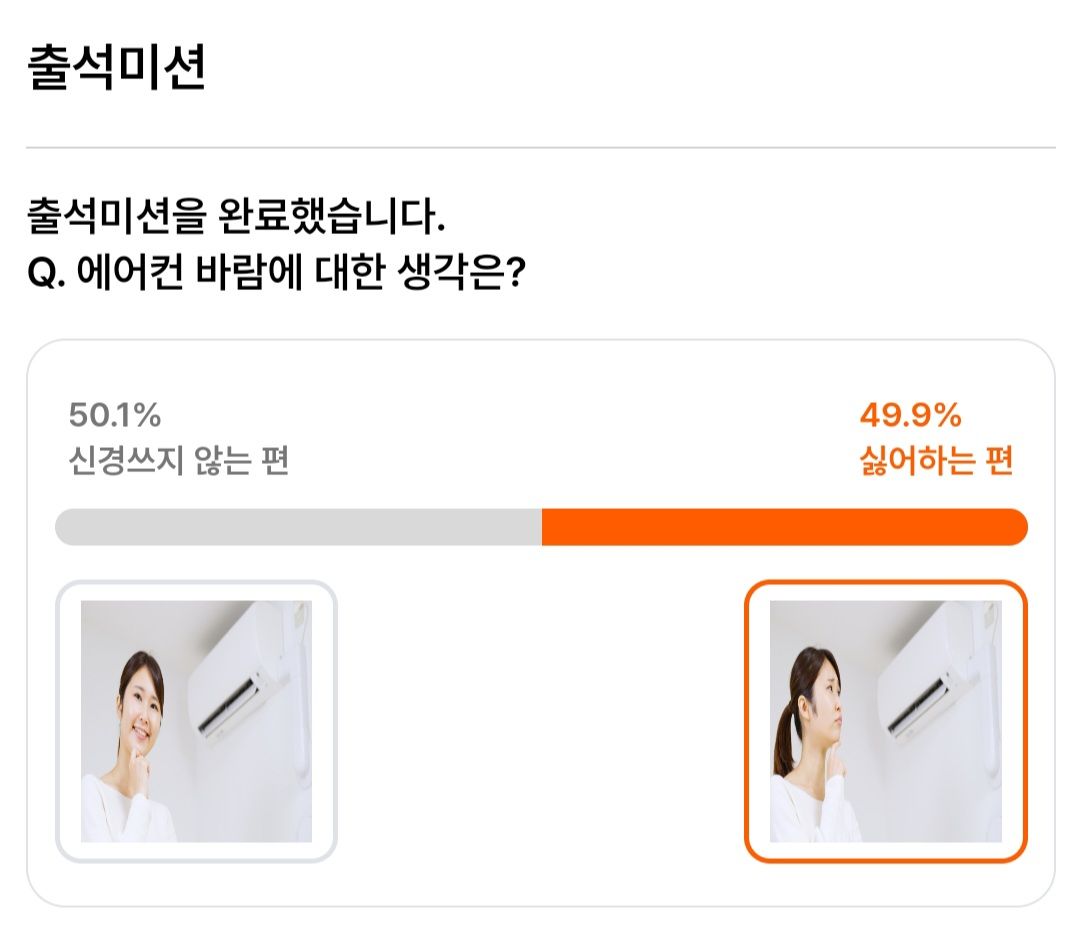This screenshot has height=932, width=1080.
Task: Choose the '싫어하는 편' answer label
Action: pyautogui.click(x=936, y=460)
